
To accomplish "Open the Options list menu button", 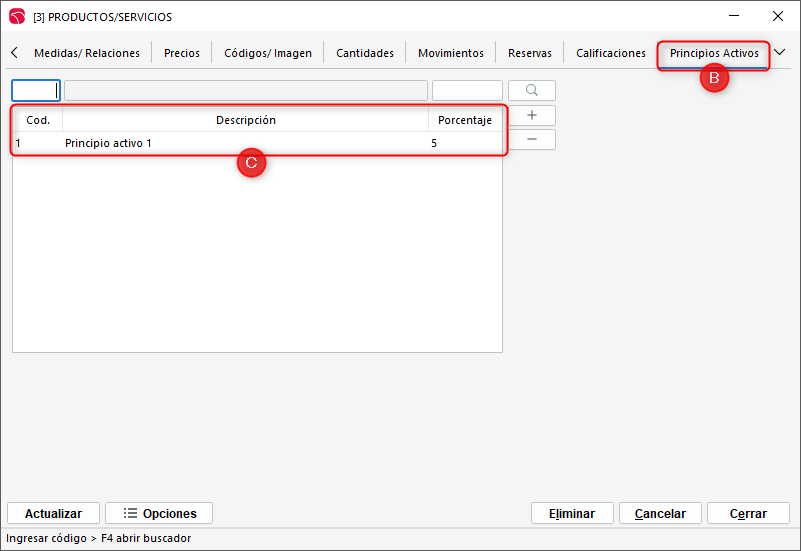I will 159,513.
